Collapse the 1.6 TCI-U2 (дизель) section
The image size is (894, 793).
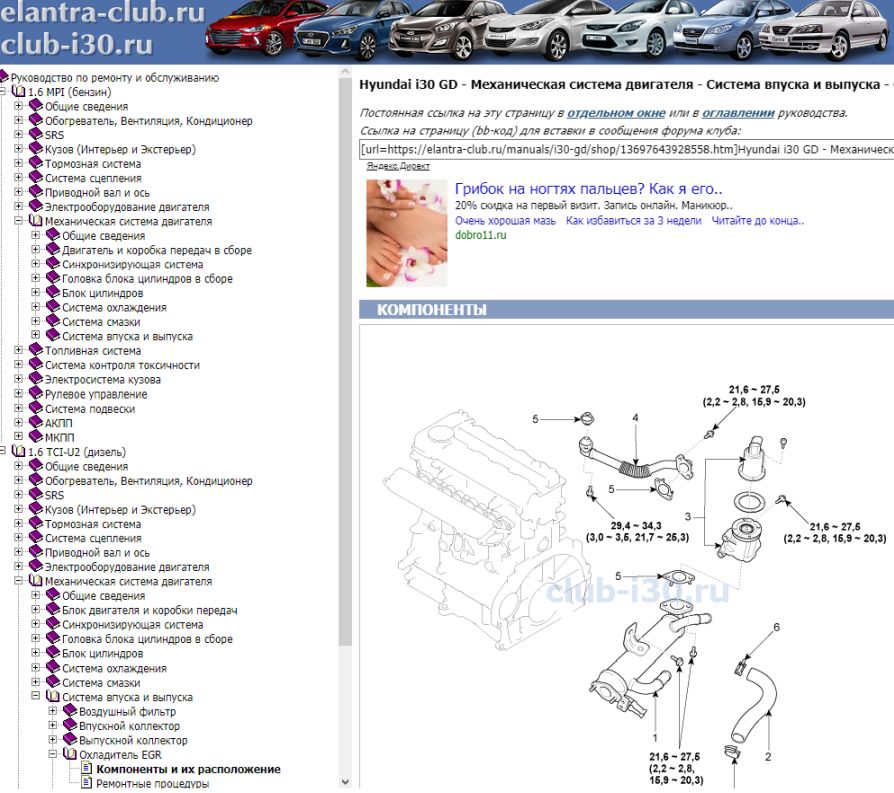coord(5,452)
